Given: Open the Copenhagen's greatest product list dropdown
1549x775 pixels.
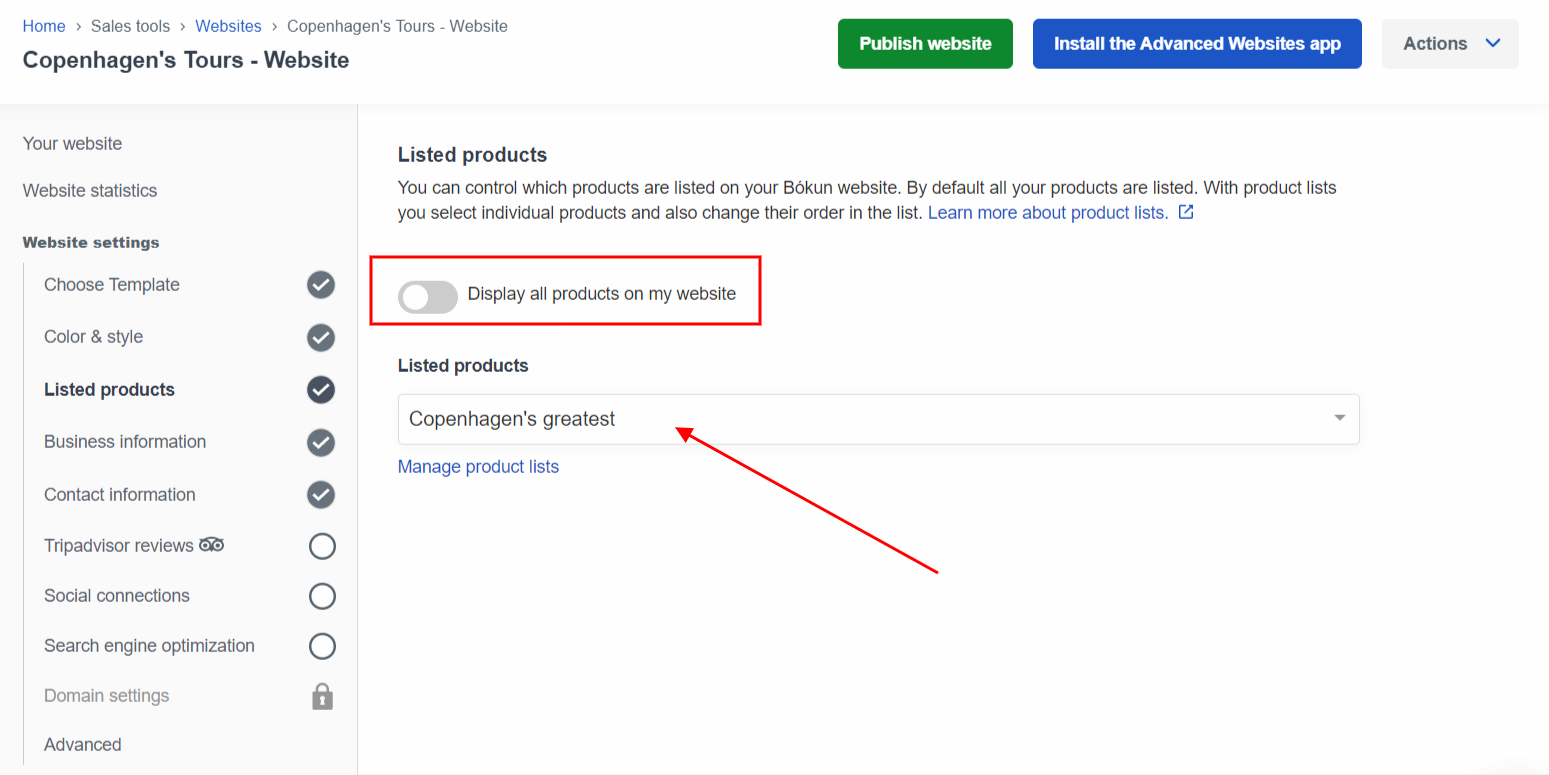Looking at the screenshot, I should coord(878,419).
